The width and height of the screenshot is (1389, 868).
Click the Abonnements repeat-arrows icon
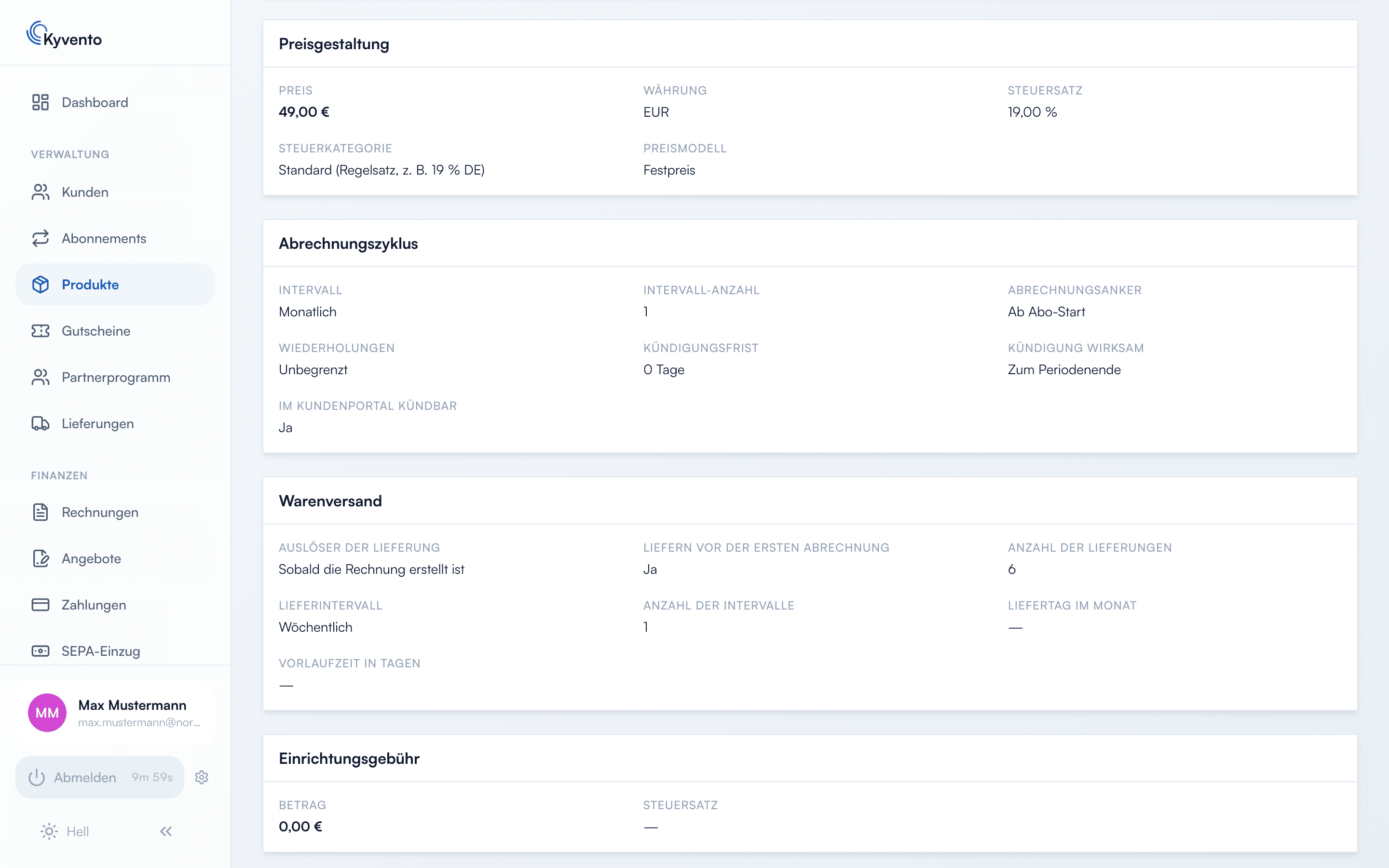pos(40,238)
